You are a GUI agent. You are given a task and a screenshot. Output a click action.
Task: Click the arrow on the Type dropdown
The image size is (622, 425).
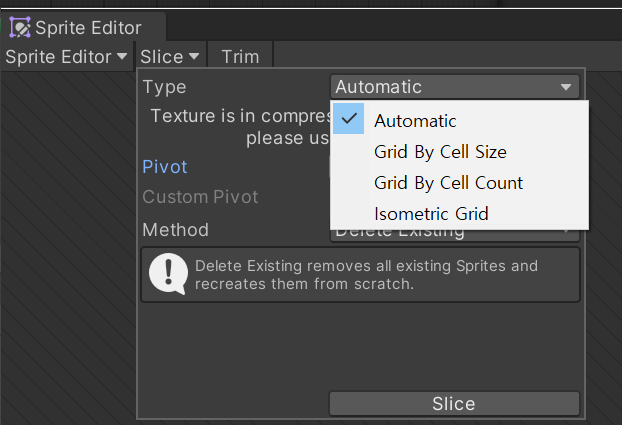pos(567,87)
